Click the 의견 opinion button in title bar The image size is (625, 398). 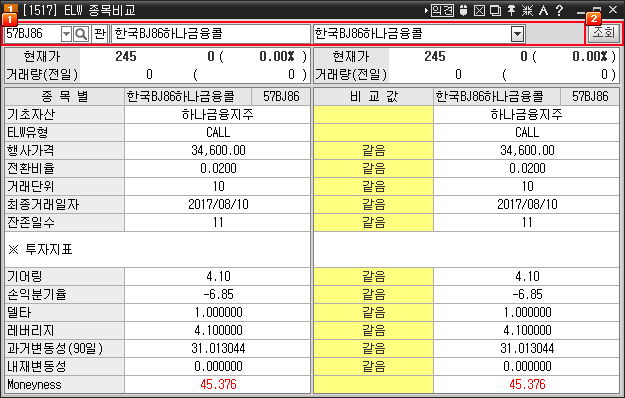tap(442, 10)
